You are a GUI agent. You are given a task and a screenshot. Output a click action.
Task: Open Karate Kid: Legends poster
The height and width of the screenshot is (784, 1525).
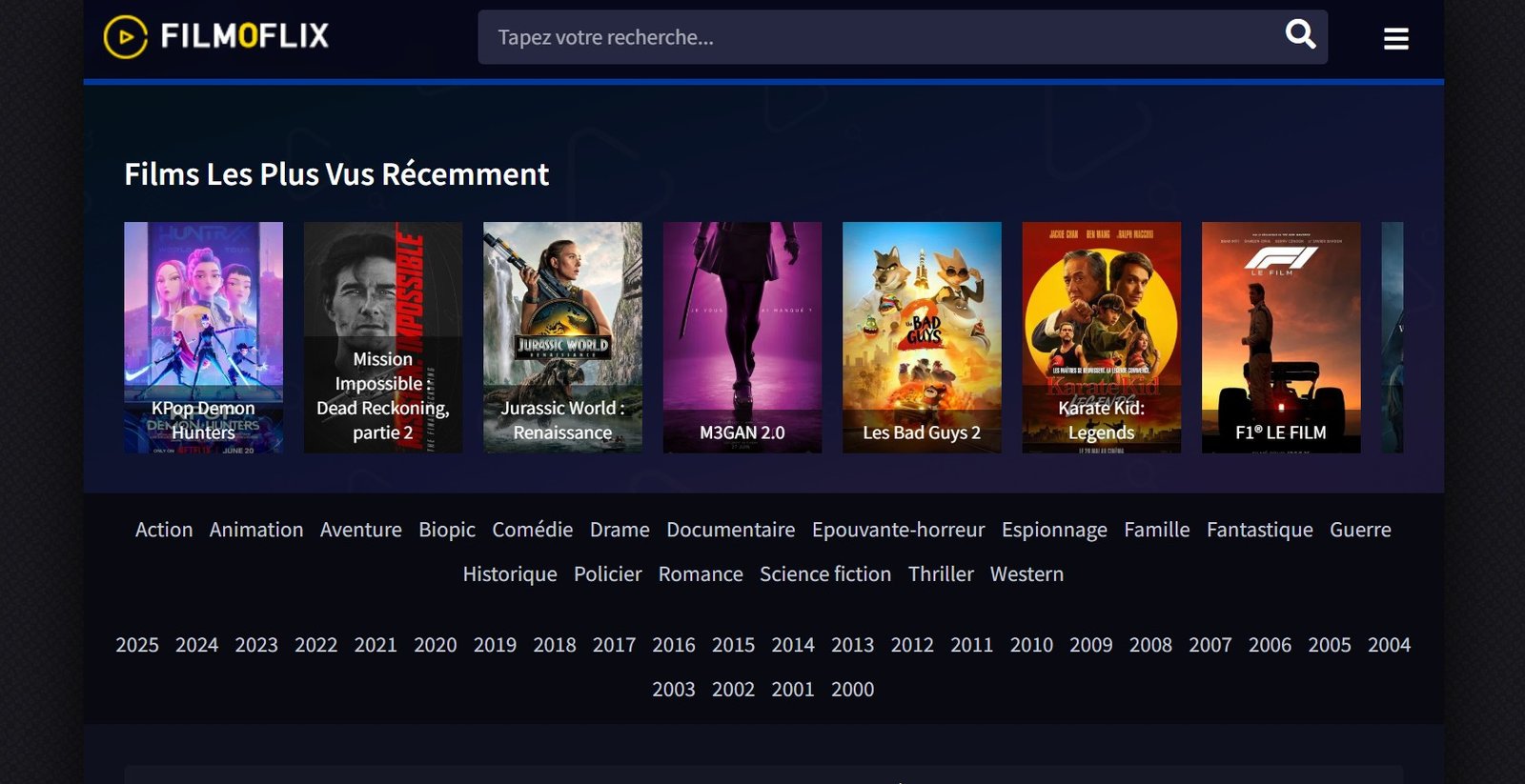point(1102,337)
